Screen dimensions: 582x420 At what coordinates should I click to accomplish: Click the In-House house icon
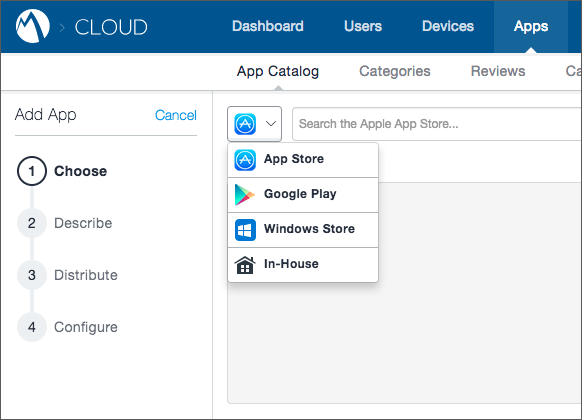pyautogui.click(x=245, y=265)
